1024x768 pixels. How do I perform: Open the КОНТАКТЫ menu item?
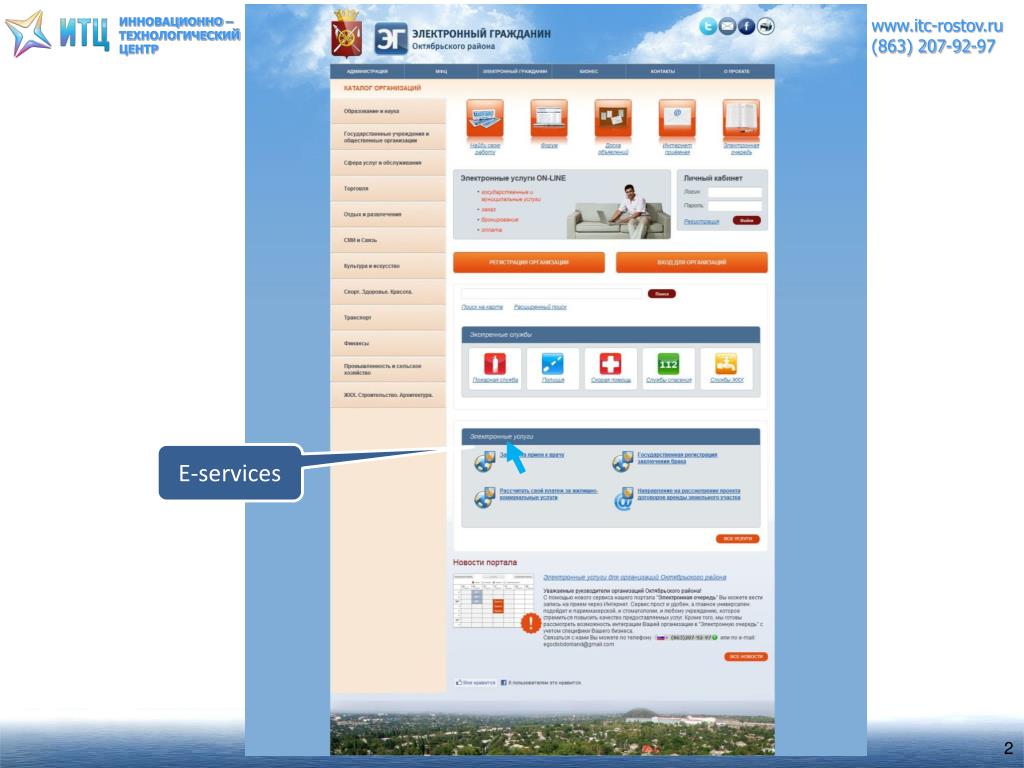pos(662,71)
